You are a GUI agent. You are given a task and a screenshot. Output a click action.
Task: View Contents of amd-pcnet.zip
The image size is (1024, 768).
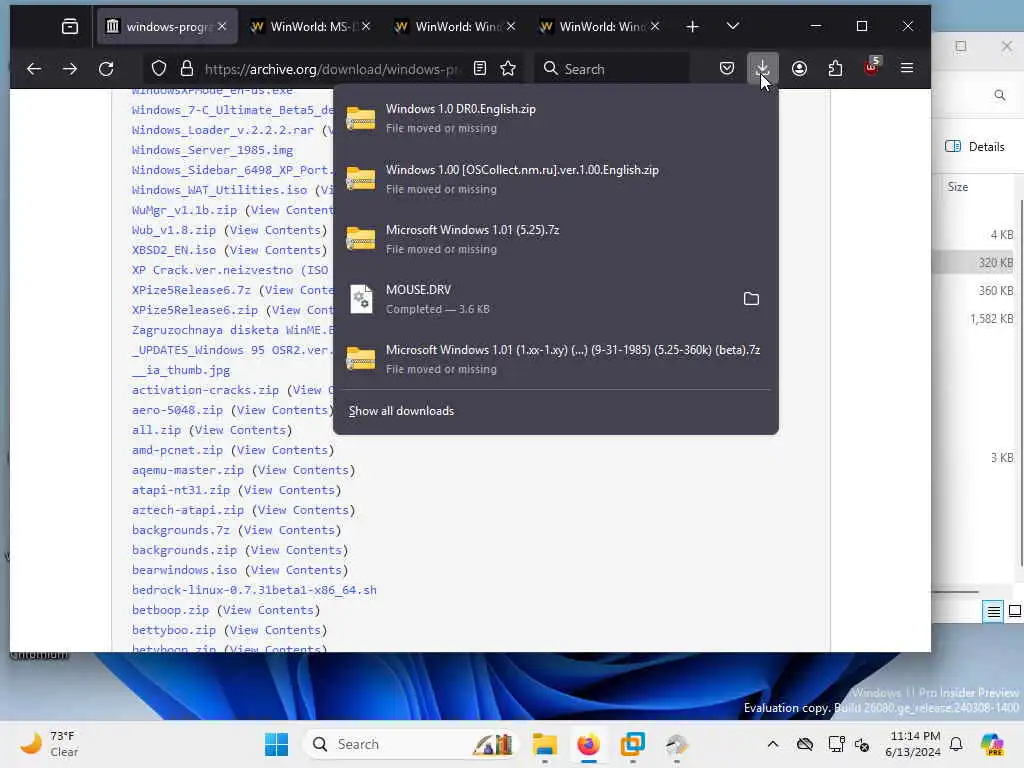(282, 450)
